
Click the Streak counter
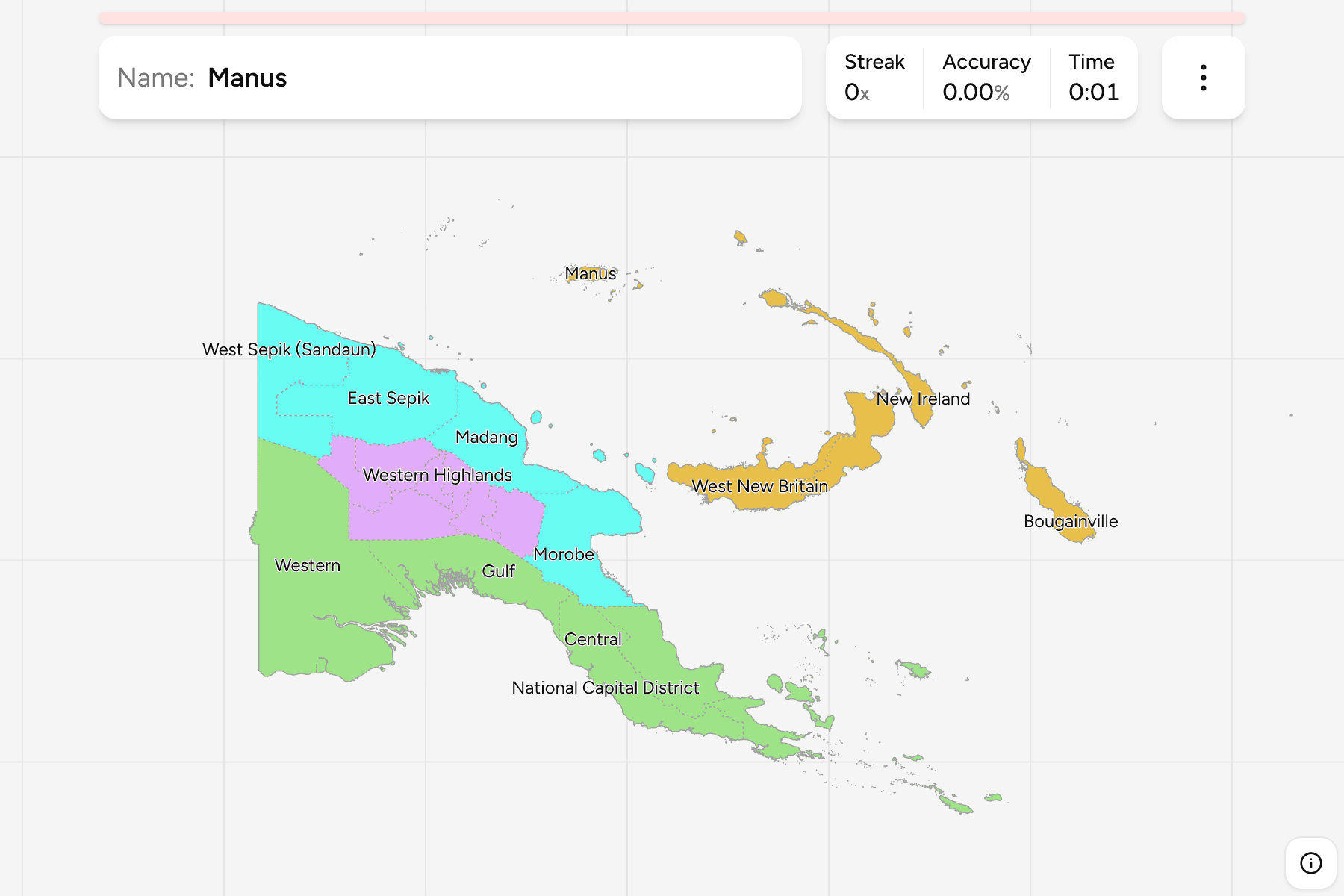coord(874,78)
